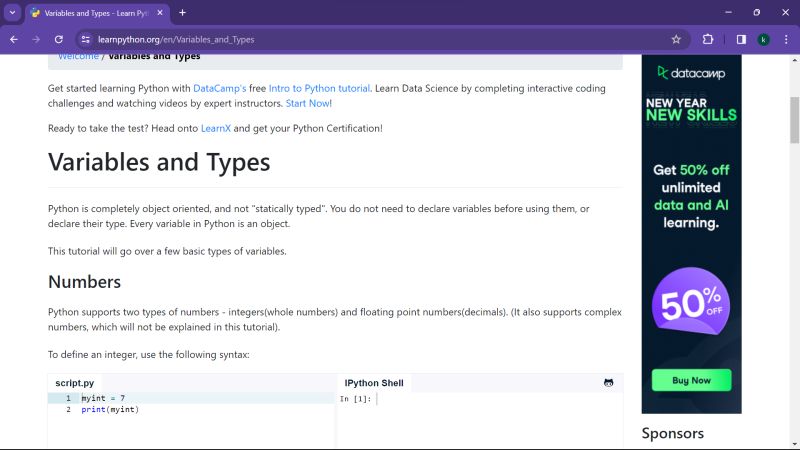Reload the current page

pos(59,39)
